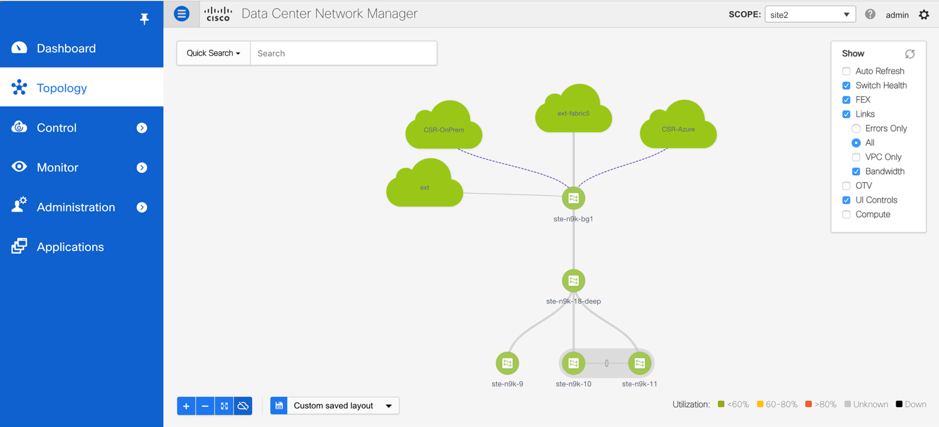The width and height of the screenshot is (939, 427).
Task: Open the help question mark icon
Action: [x=870, y=15]
